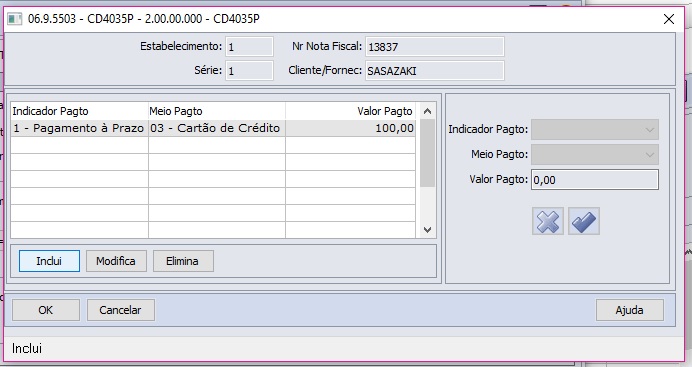Click the table scroll down arrow
The height and width of the screenshot is (367, 692).
click(x=427, y=230)
